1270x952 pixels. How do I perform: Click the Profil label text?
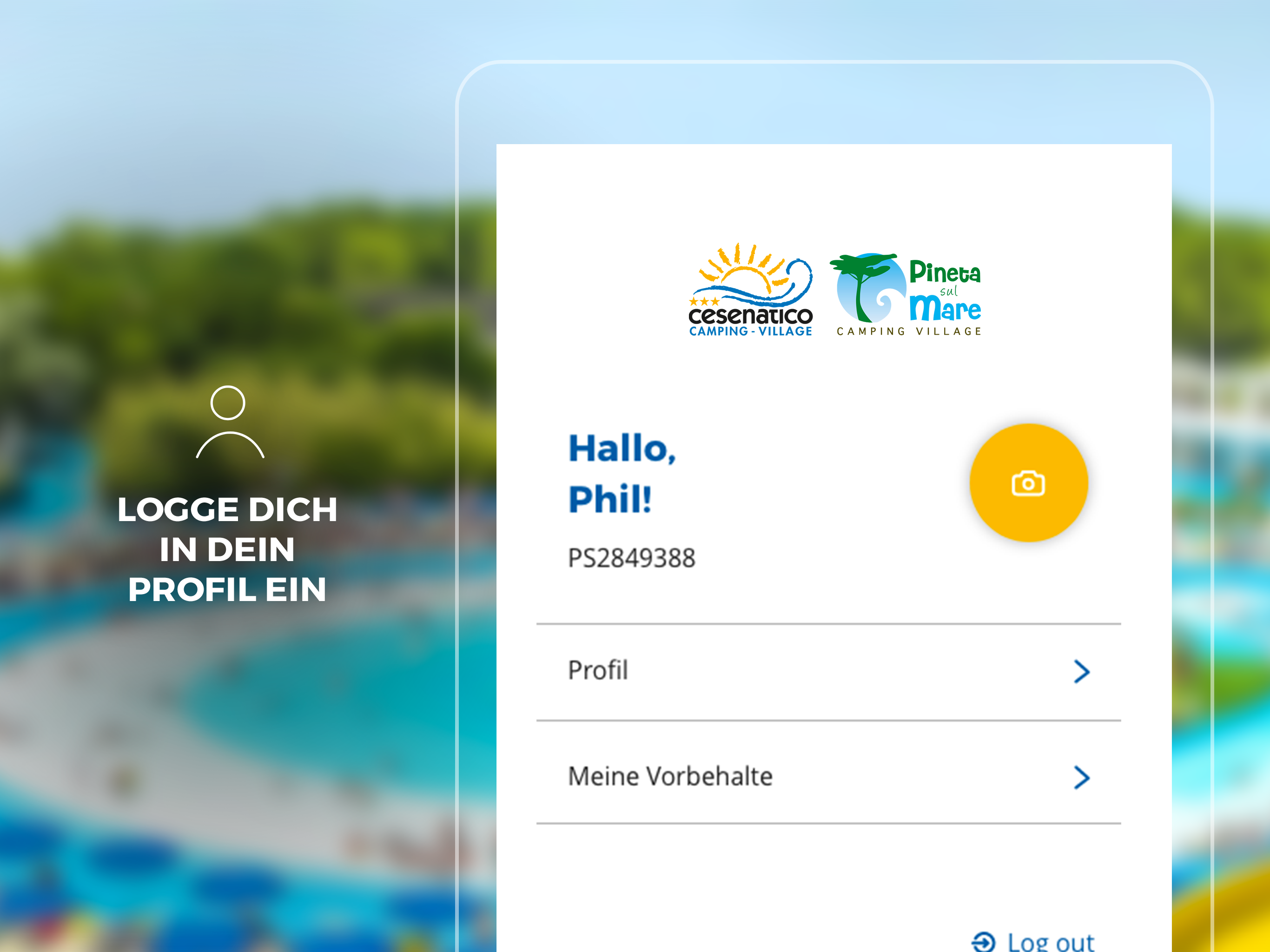tap(598, 670)
